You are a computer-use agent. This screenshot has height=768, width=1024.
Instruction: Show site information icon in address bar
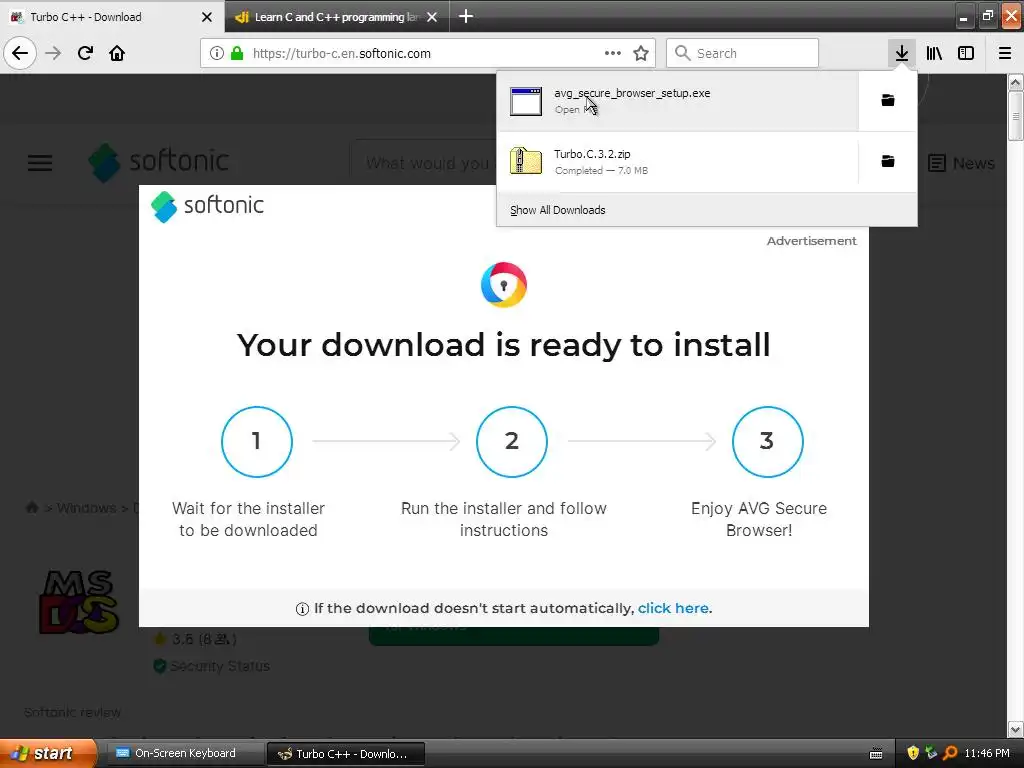tap(217, 53)
